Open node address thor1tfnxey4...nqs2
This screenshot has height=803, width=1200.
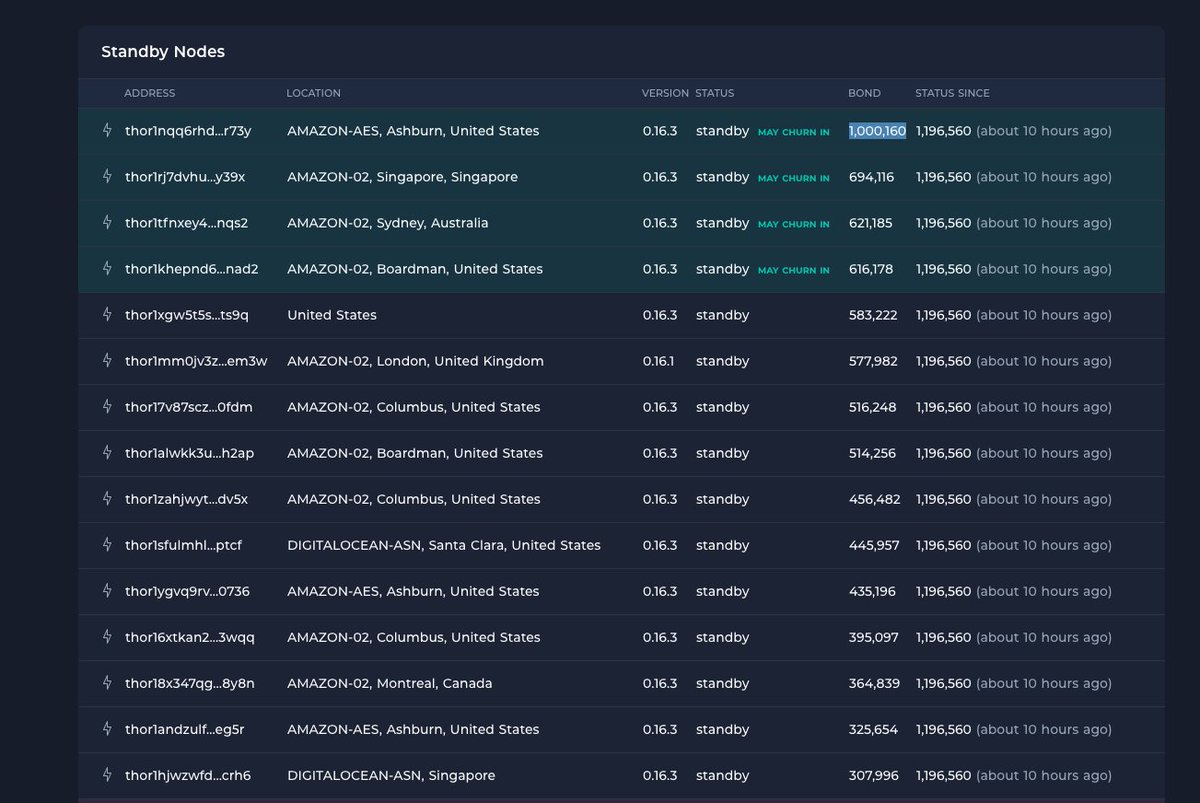click(186, 223)
